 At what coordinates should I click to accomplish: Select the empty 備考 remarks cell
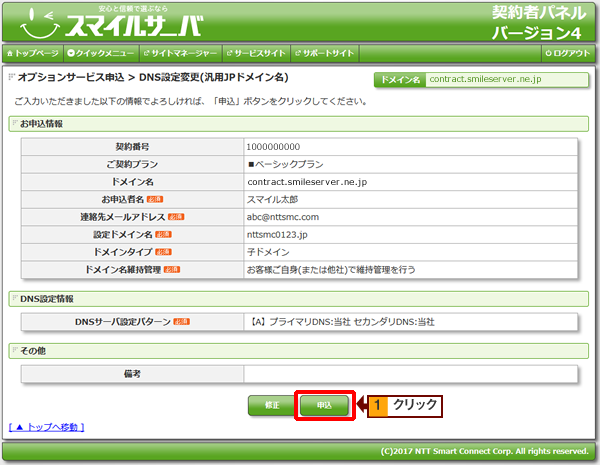410,374
